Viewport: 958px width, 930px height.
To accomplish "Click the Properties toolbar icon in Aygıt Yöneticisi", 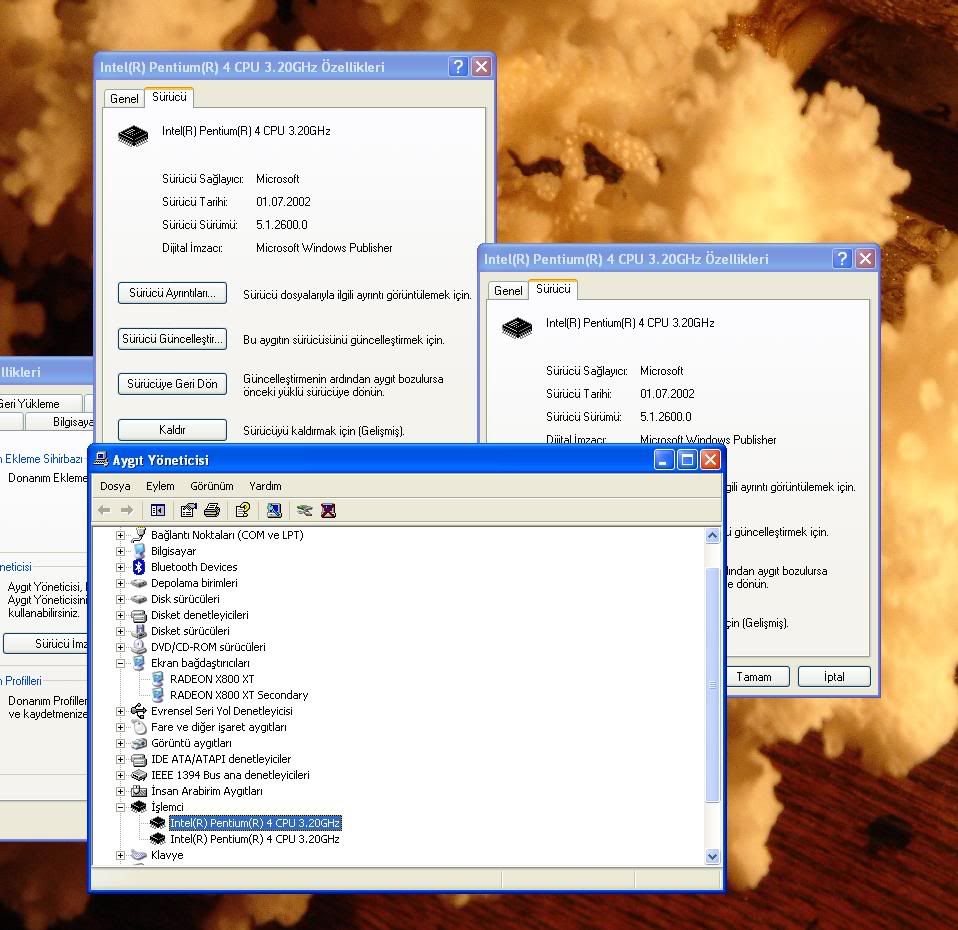I will 189,510.
